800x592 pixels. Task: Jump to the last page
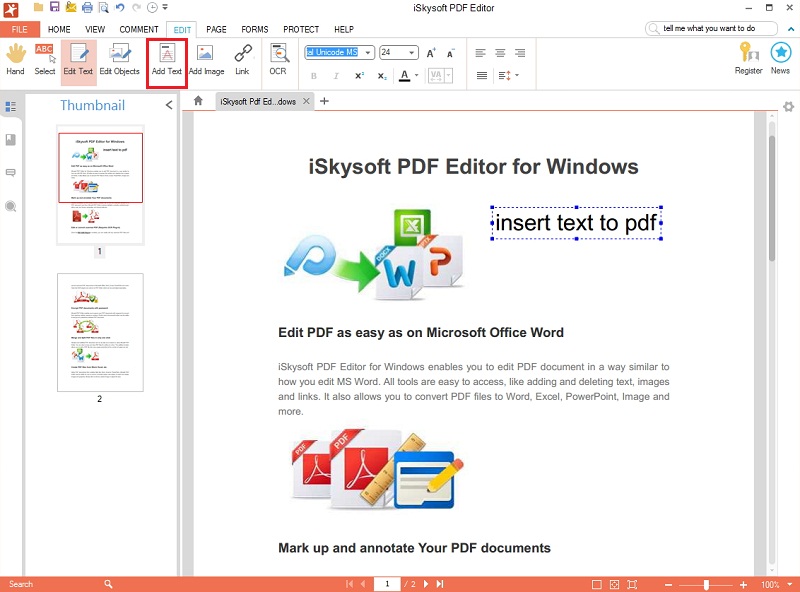point(440,584)
